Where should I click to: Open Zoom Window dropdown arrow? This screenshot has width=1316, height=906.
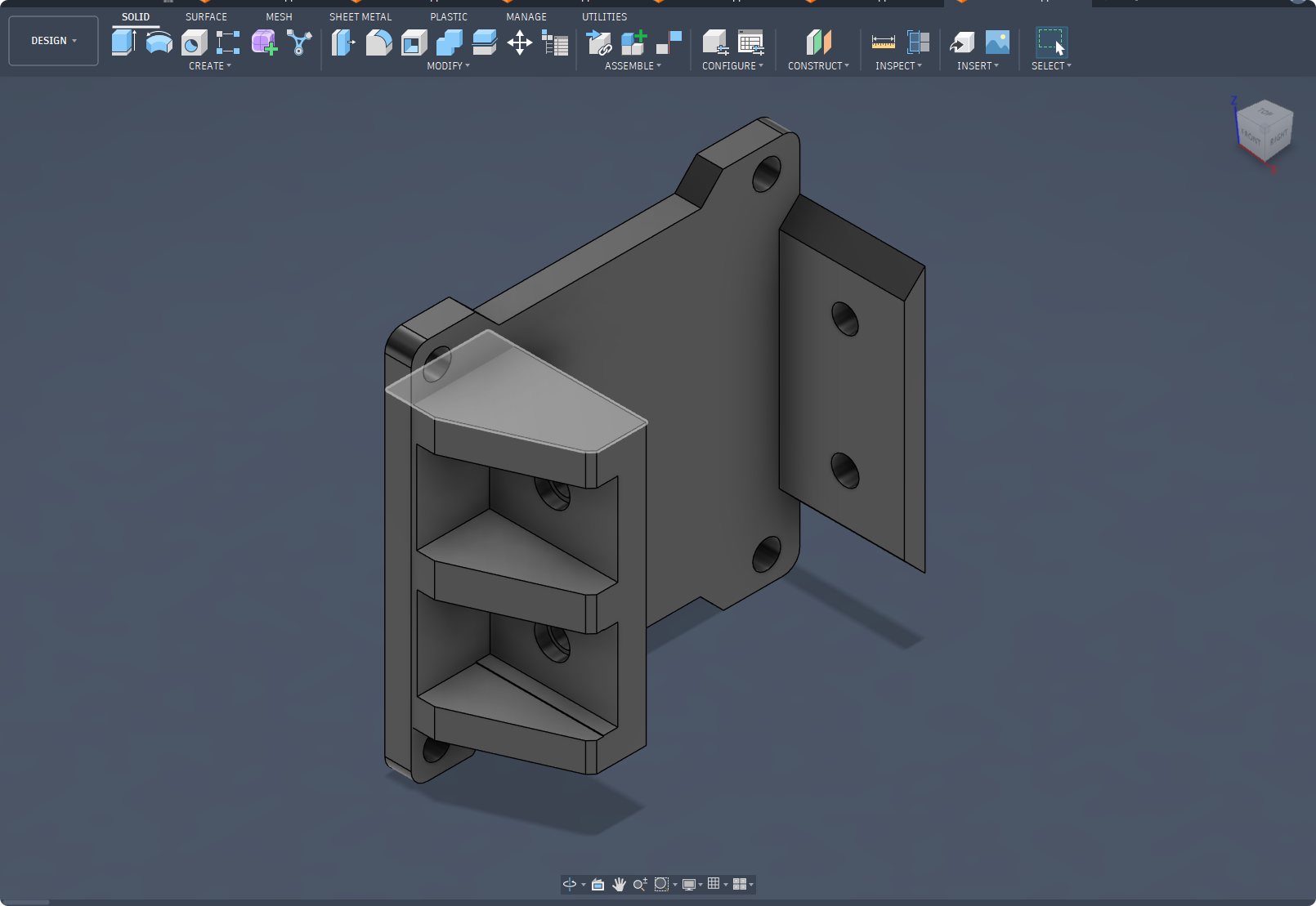pyautogui.click(x=674, y=885)
